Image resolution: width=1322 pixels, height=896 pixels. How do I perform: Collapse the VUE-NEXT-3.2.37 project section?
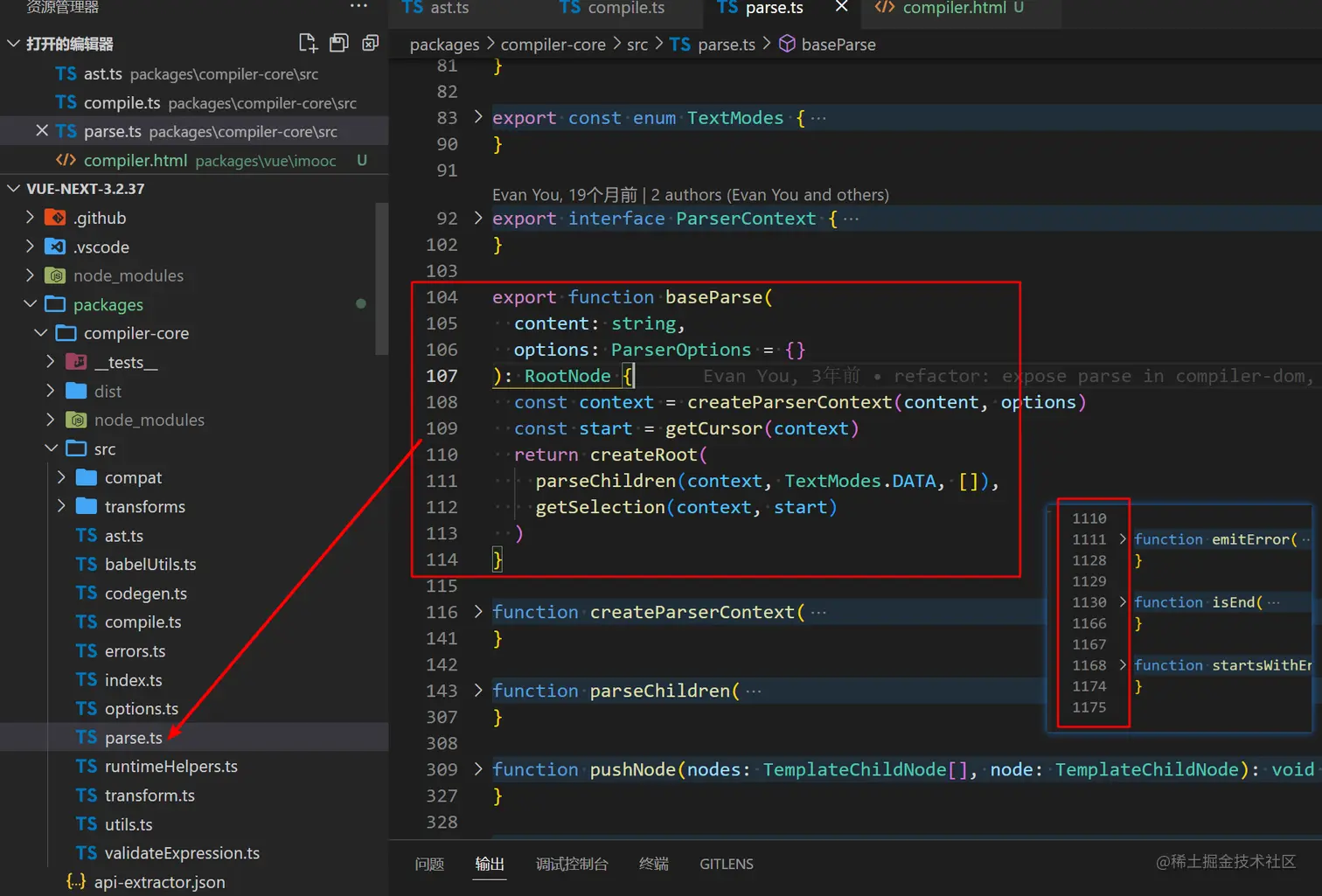pyautogui.click(x=13, y=188)
